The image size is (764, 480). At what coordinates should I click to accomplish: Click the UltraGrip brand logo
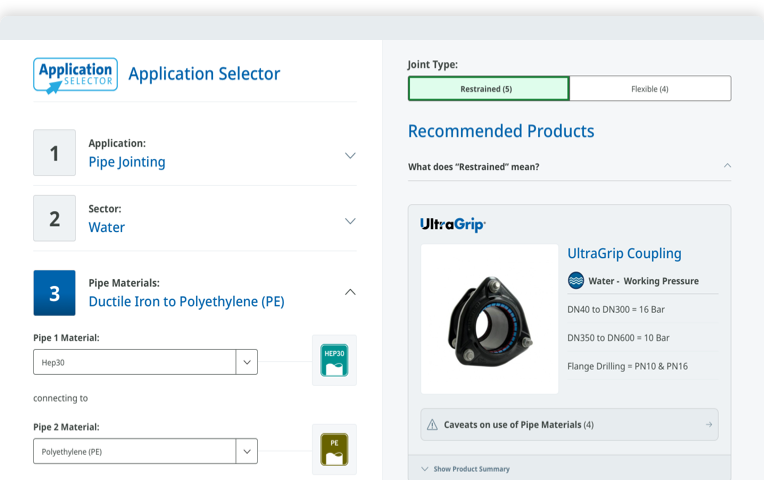pyautogui.click(x=453, y=224)
